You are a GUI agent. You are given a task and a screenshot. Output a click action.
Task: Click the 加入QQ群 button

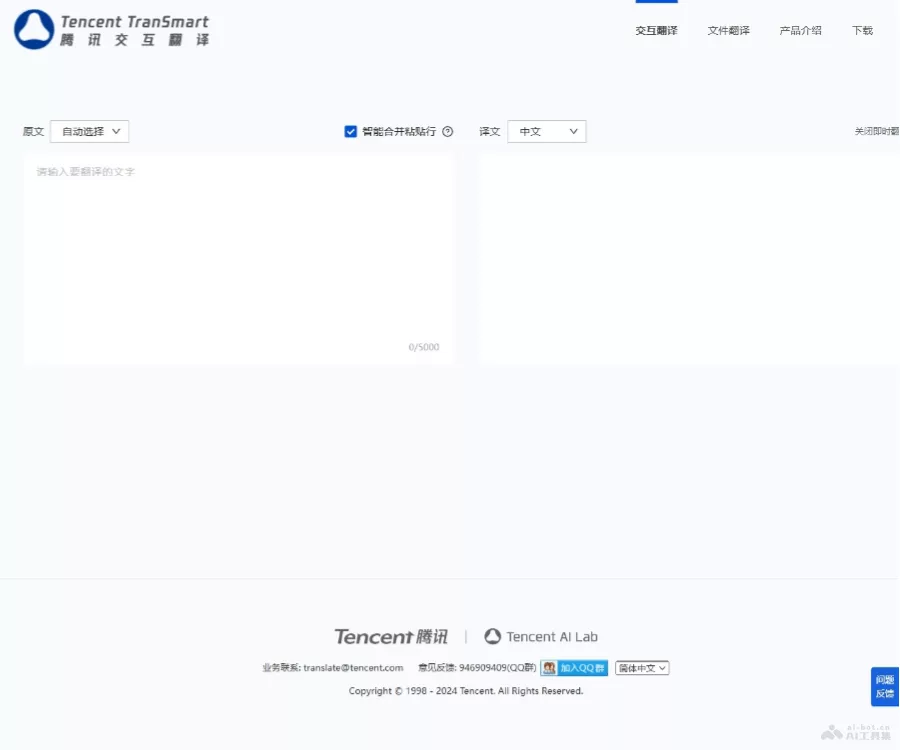coord(574,668)
